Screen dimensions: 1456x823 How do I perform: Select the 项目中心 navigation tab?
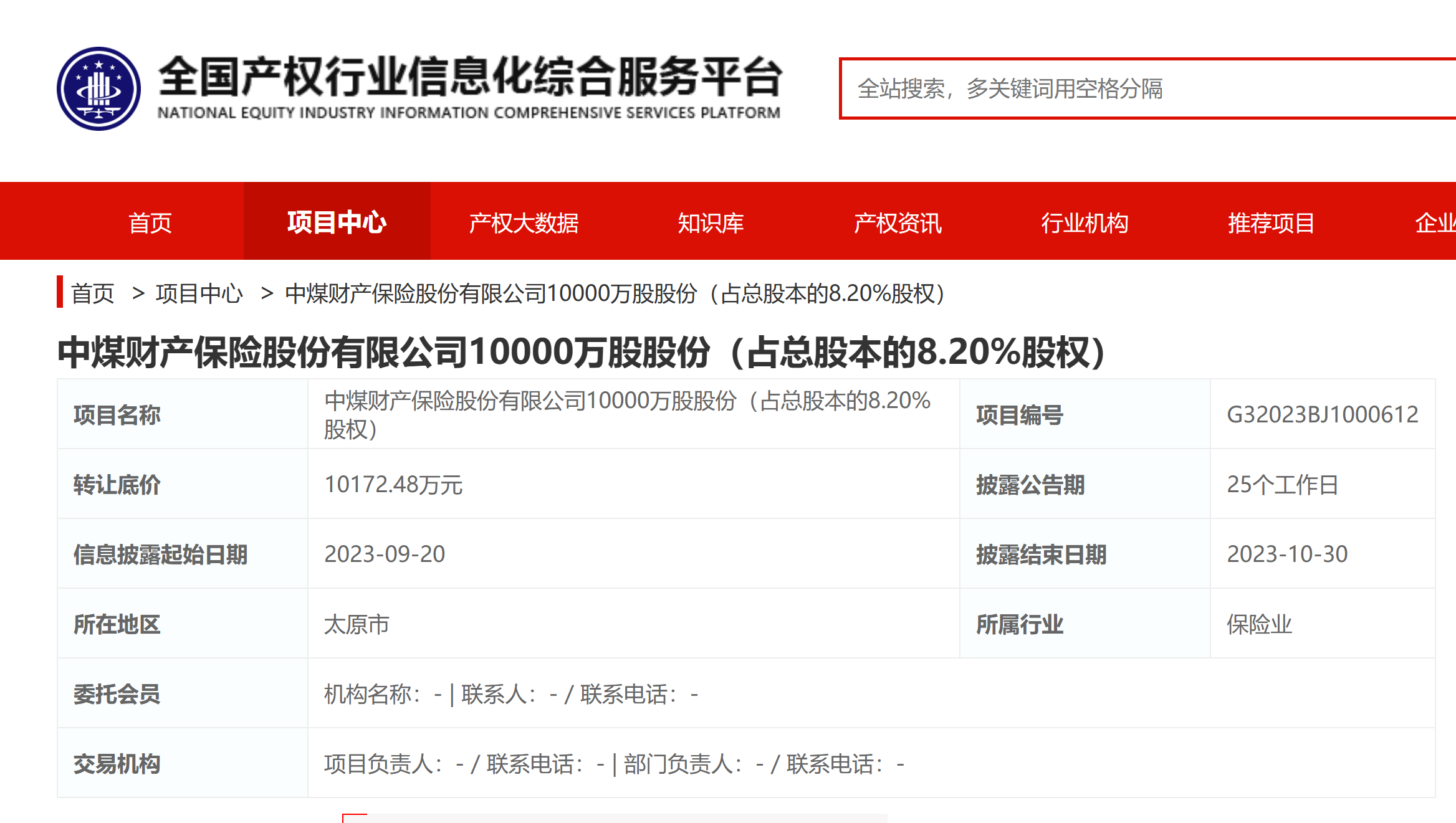pos(337,222)
